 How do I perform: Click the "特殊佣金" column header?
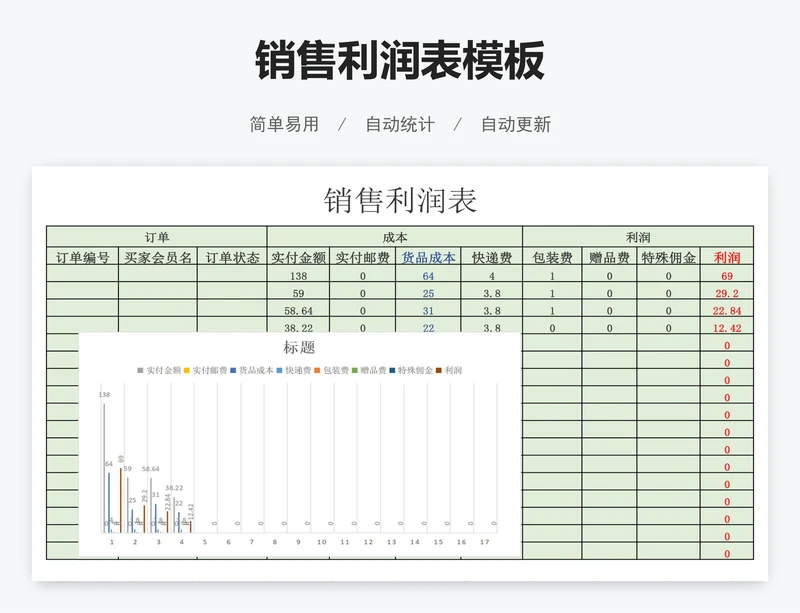coord(669,257)
